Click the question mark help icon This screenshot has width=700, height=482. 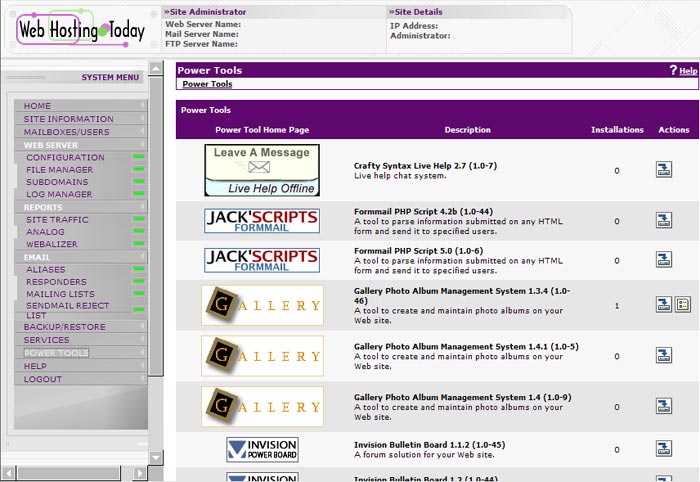(673, 71)
